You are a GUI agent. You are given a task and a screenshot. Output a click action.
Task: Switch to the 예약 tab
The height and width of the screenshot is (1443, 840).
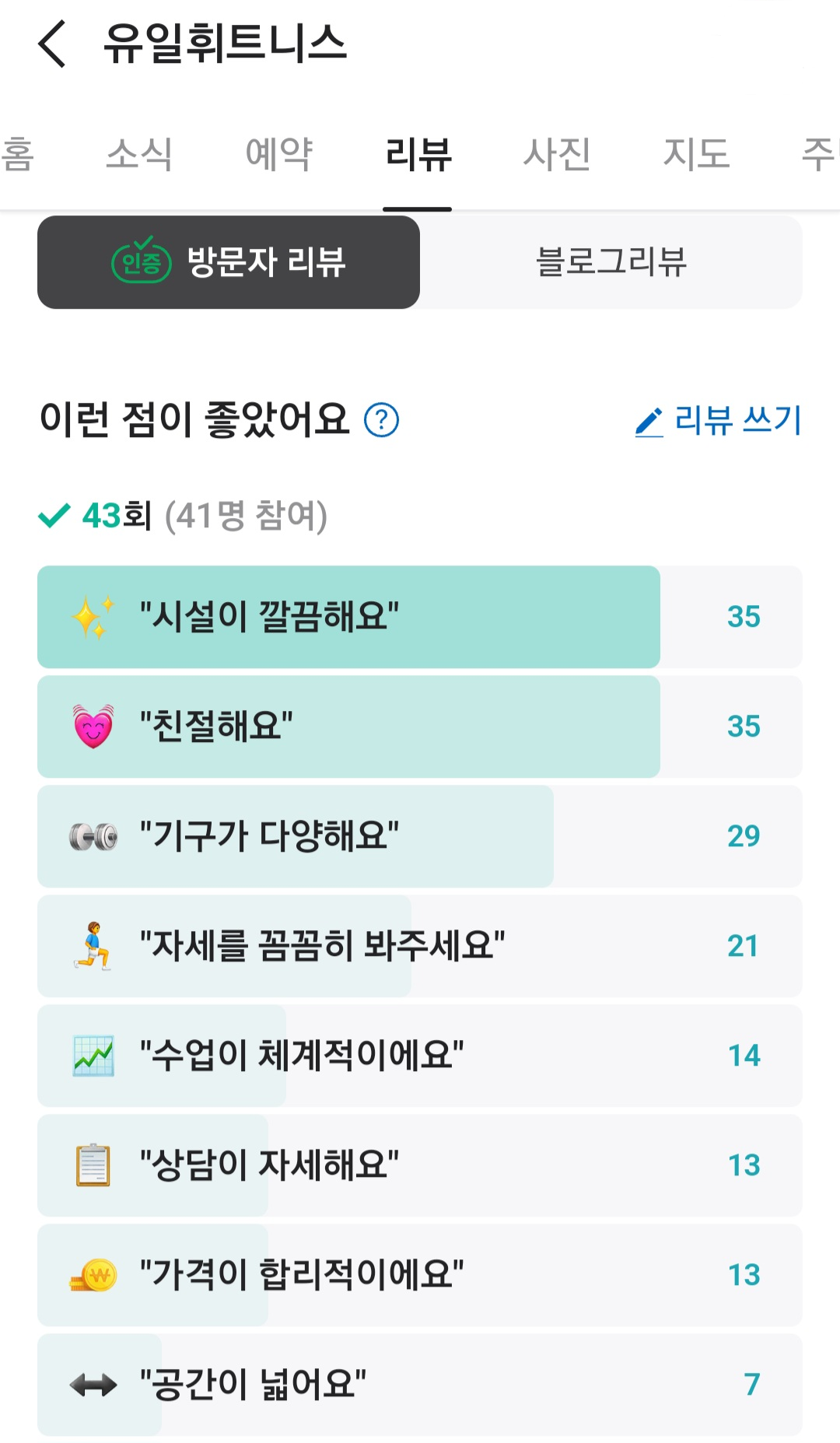278,153
